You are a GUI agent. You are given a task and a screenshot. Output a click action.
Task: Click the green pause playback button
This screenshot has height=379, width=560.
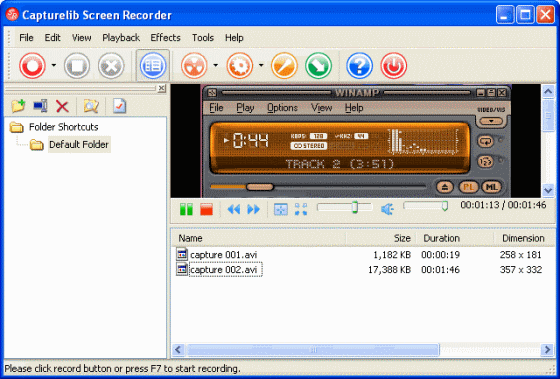point(186,209)
